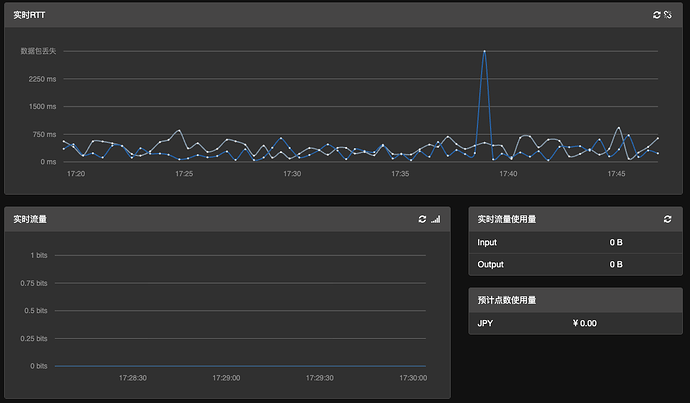
Task: Click the ¥ 0.00 amount
Action: point(585,323)
